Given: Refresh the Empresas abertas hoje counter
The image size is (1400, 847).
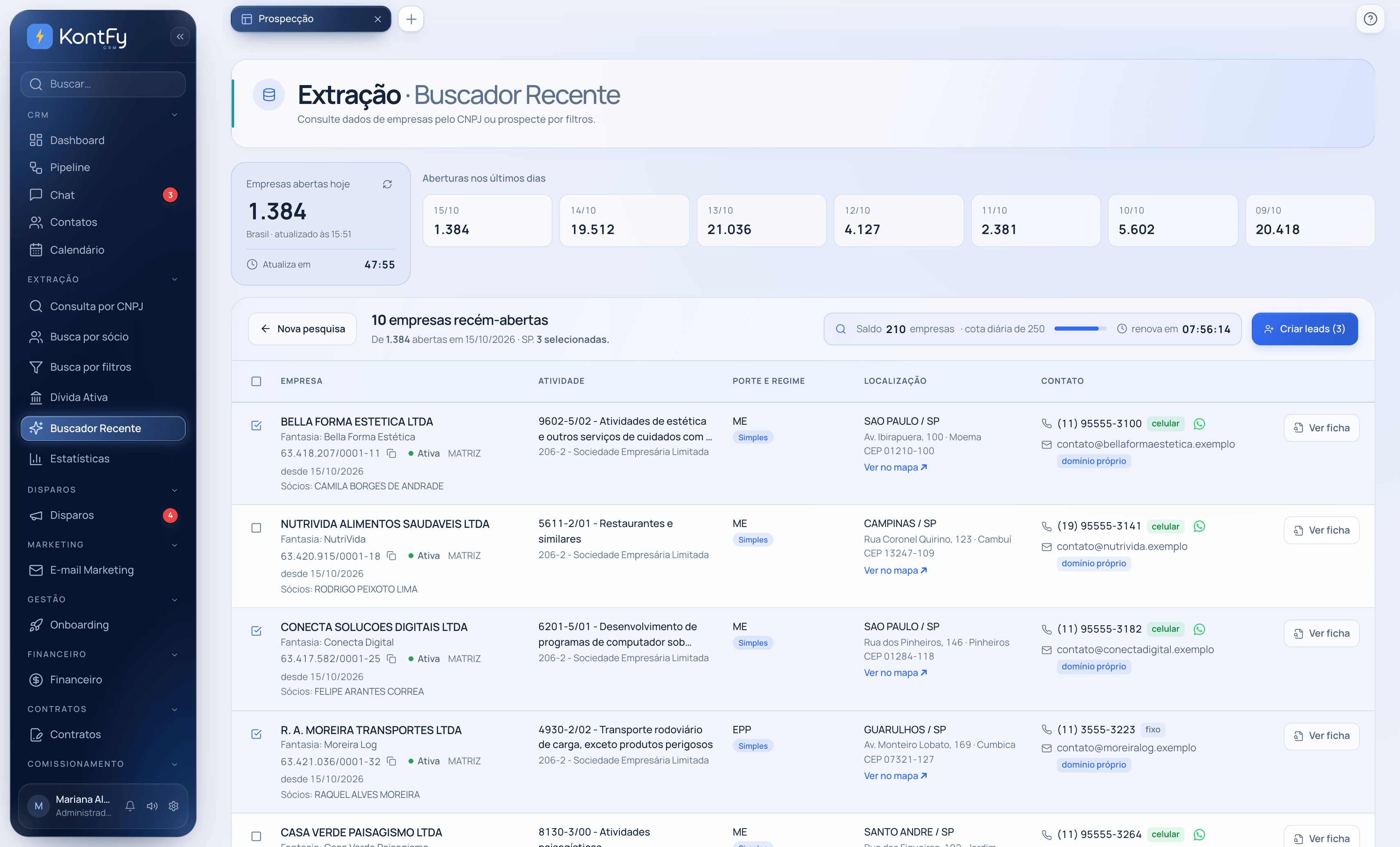Looking at the screenshot, I should click(x=387, y=184).
